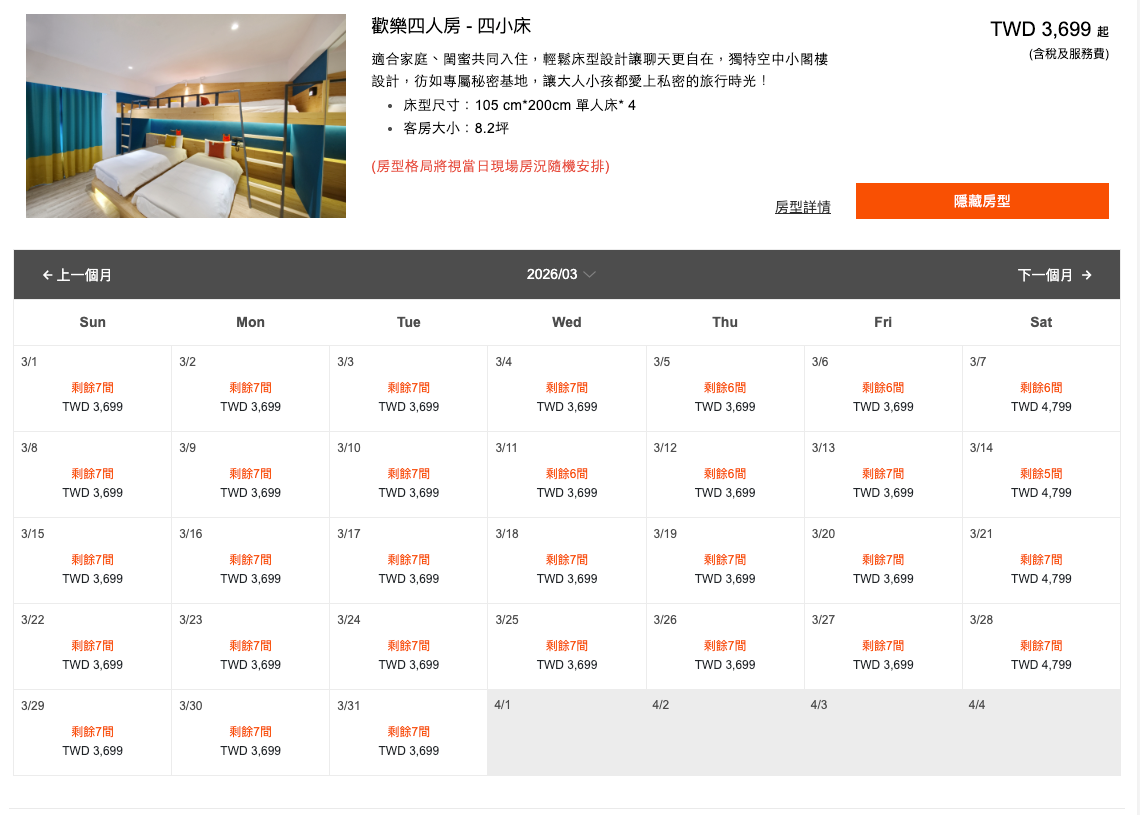The width and height of the screenshot is (1140, 815).
Task: Select the 3/29 Sunday date cell
Action: pyautogui.click(x=92, y=733)
